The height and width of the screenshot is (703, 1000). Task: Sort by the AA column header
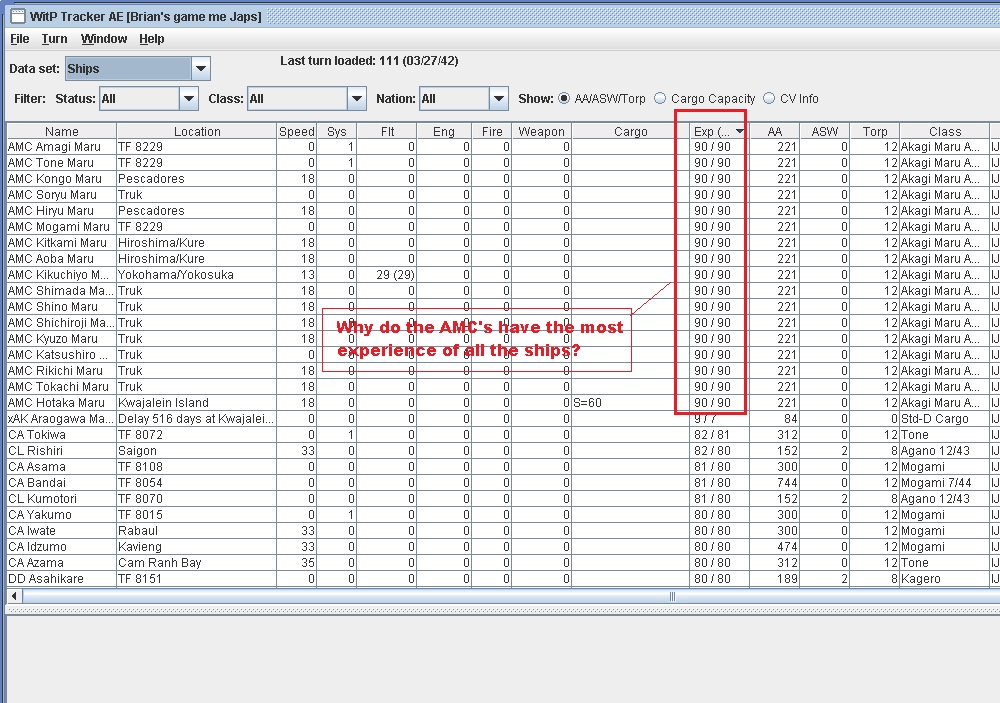(x=774, y=131)
